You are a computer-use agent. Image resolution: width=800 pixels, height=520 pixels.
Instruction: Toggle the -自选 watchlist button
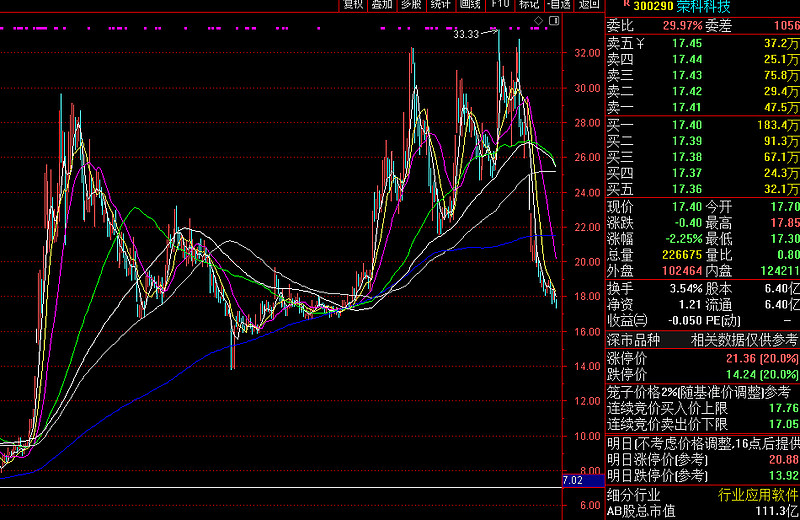coord(558,5)
